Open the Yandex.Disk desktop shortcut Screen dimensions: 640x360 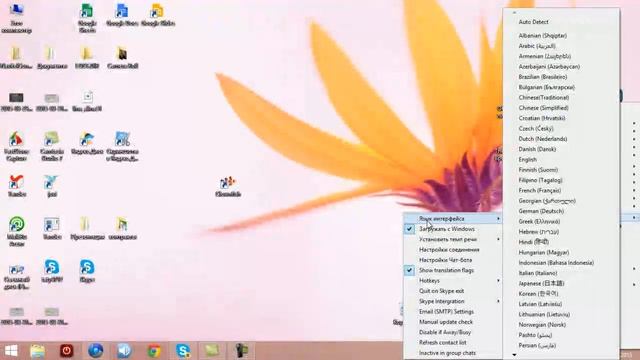pyautogui.click(x=87, y=144)
